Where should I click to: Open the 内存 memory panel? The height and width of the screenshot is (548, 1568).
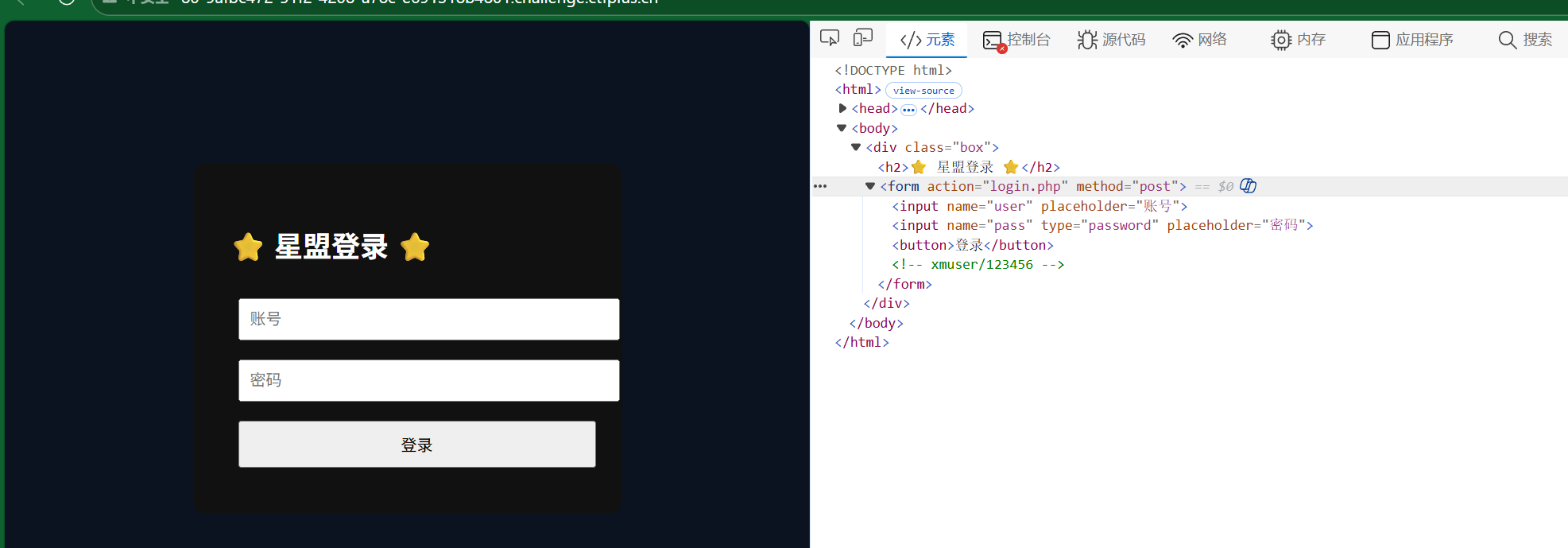click(1299, 40)
